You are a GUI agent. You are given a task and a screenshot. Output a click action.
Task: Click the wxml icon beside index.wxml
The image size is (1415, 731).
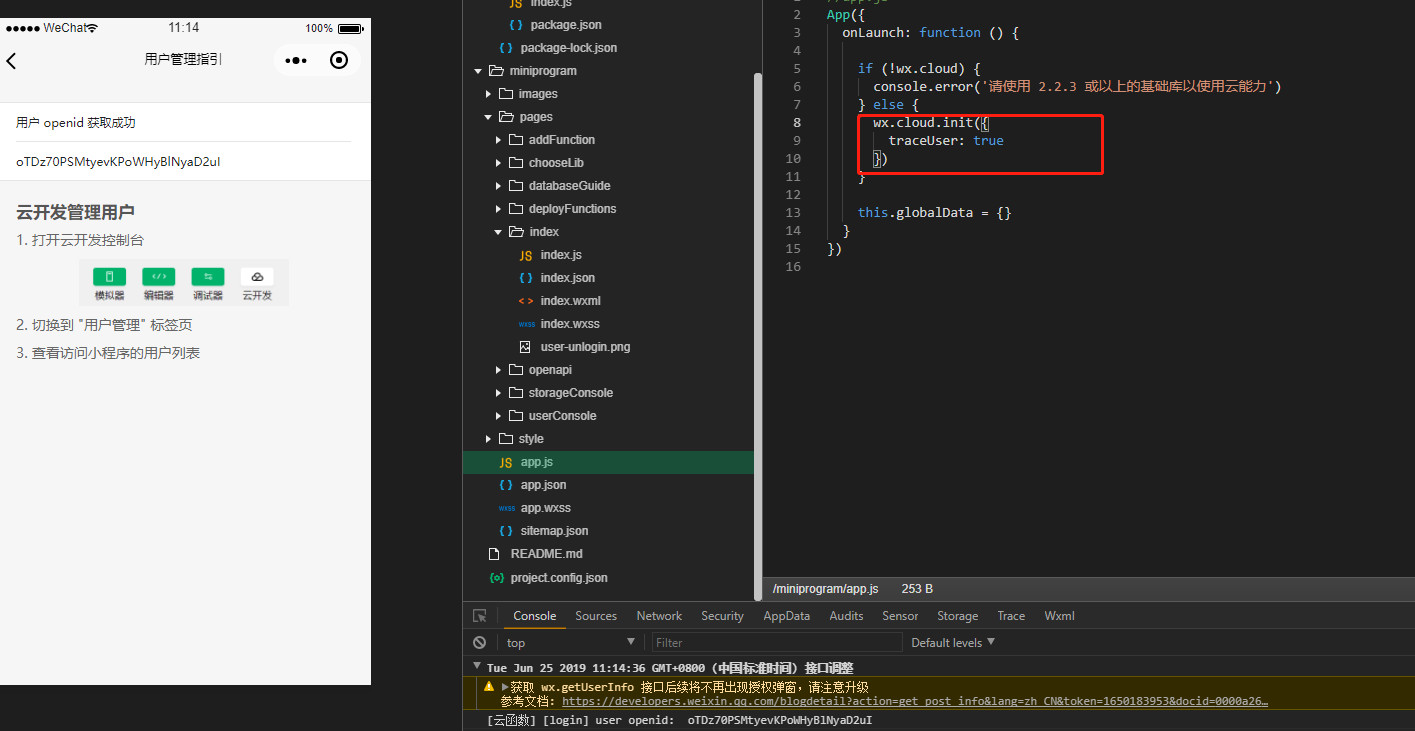coord(525,301)
